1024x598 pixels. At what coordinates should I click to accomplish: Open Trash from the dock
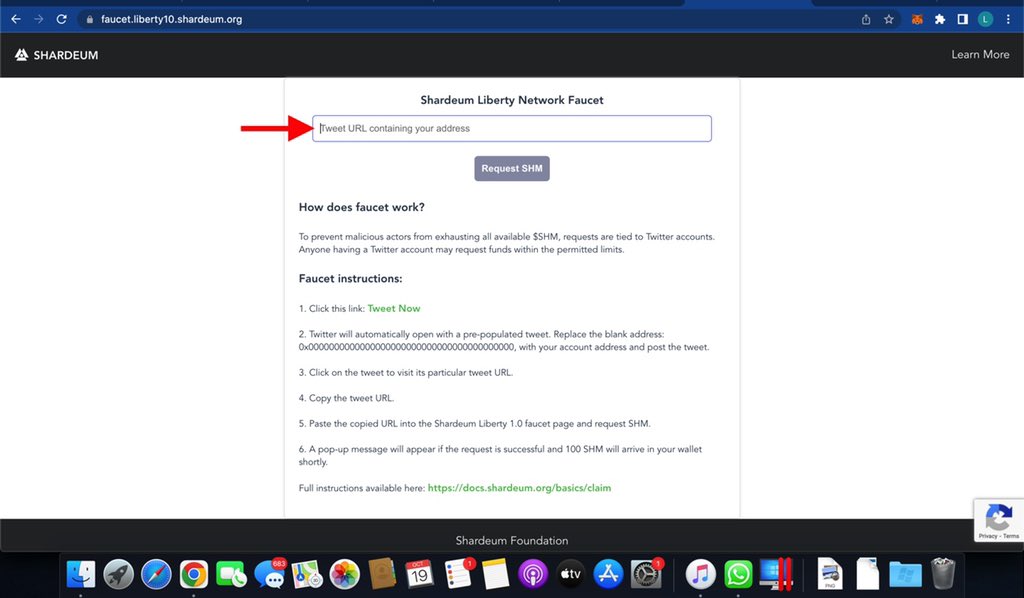point(943,574)
